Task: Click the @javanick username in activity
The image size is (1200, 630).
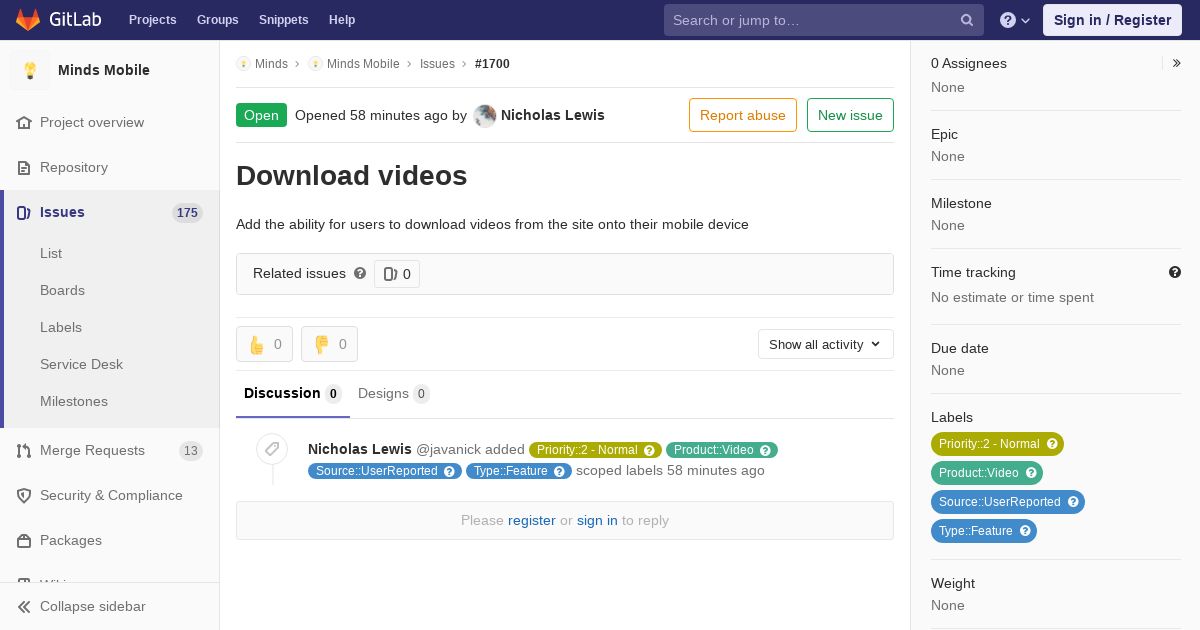Action: tap(449, 449)
